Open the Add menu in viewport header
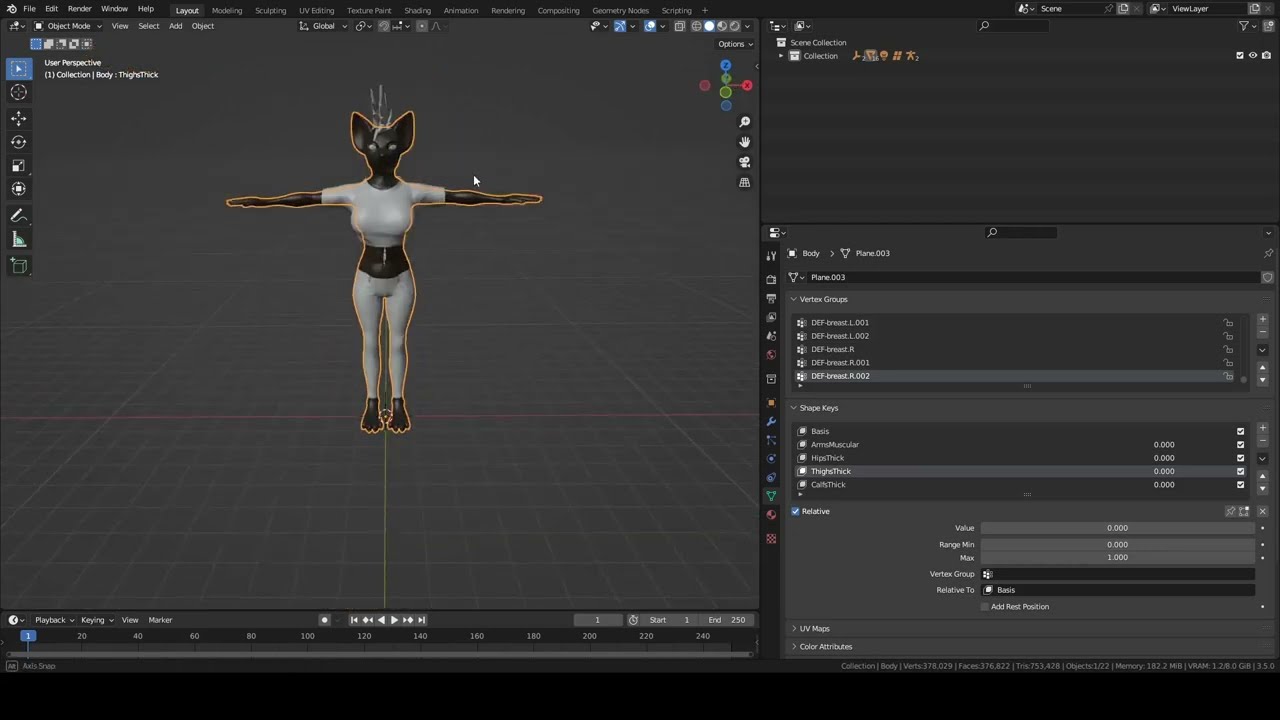 (175, 26)
